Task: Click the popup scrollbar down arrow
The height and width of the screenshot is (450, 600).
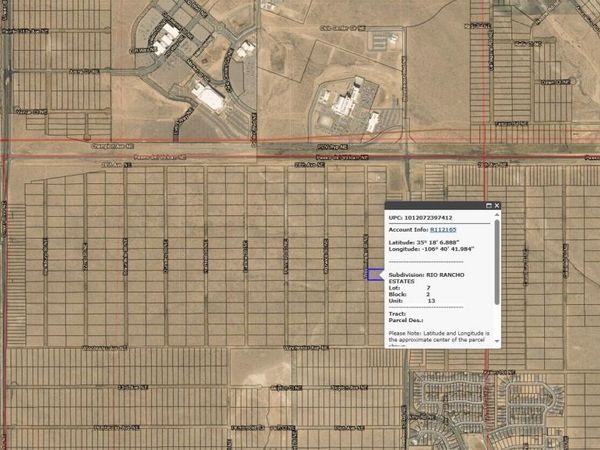Action: pyautogui.click(x=497, y=341)
